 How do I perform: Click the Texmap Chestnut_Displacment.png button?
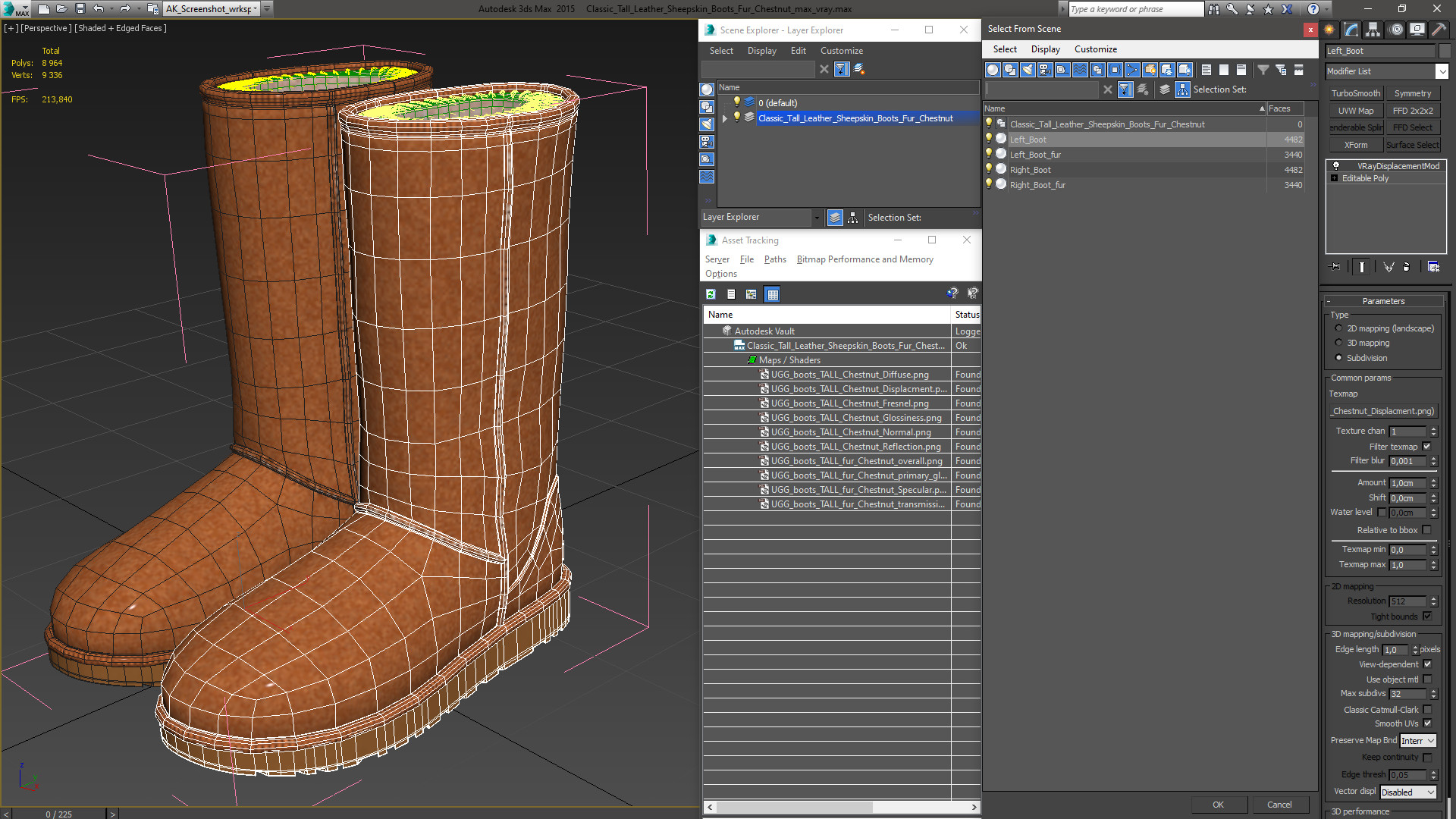(1382, 411)
